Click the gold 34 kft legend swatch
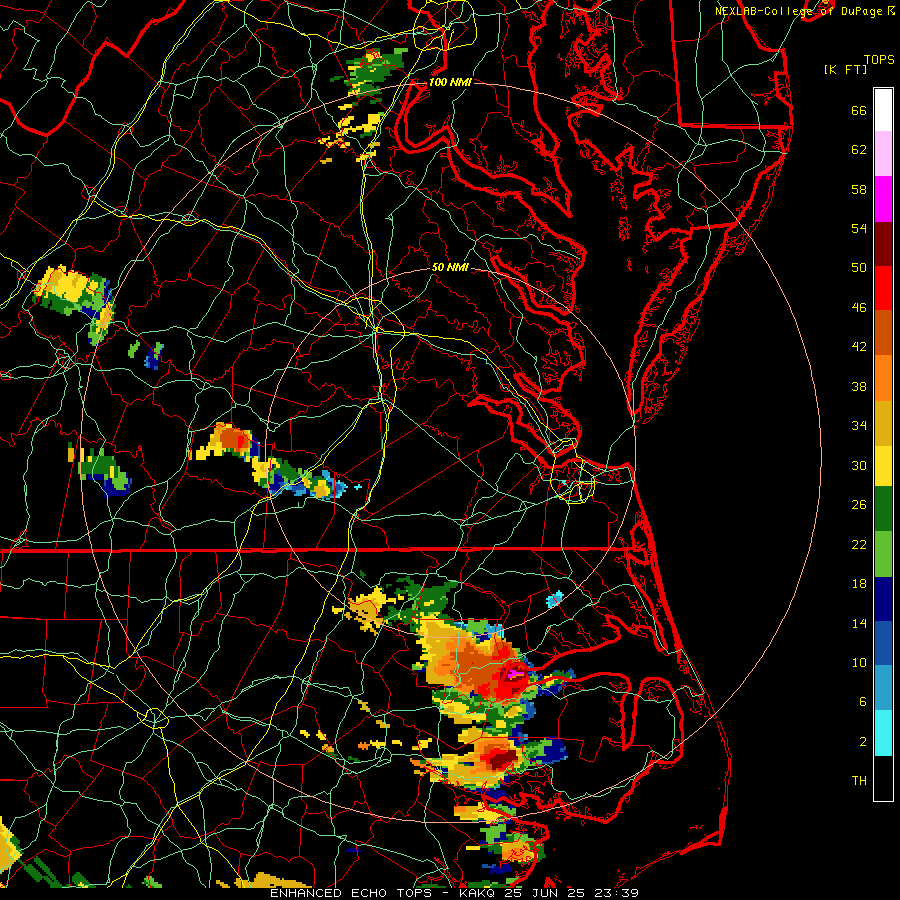Viewport: 900px width, 900px height. [883, 423]
